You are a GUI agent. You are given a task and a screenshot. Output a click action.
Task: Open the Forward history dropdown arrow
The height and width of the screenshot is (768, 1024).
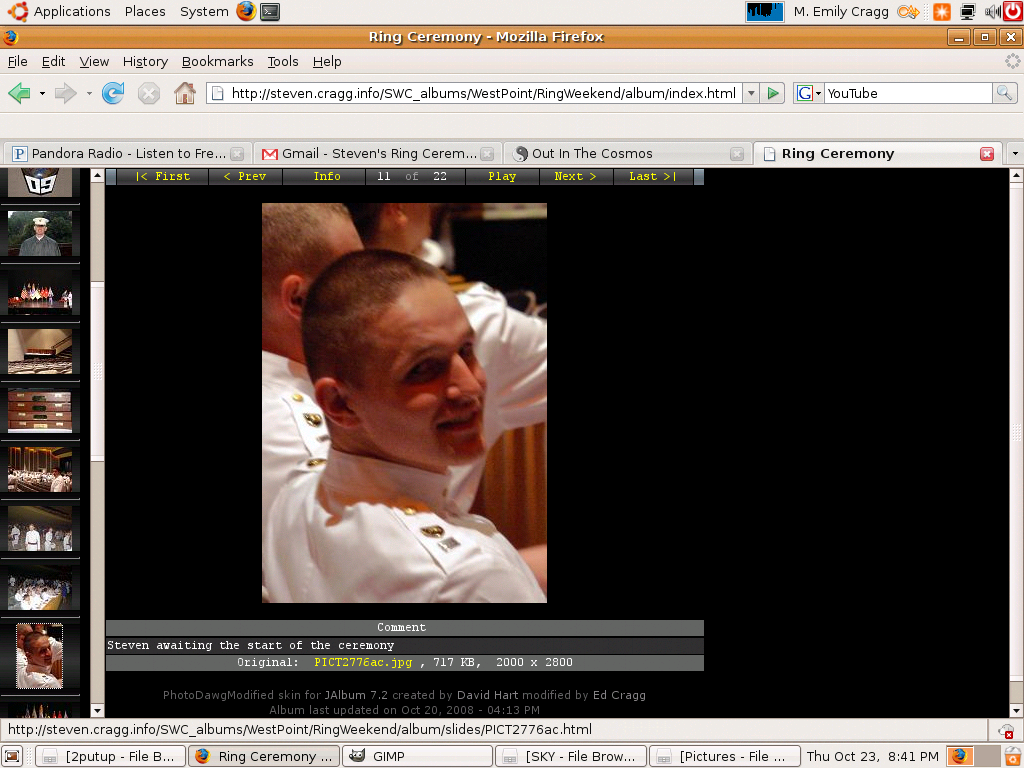[x=89, y=93]
